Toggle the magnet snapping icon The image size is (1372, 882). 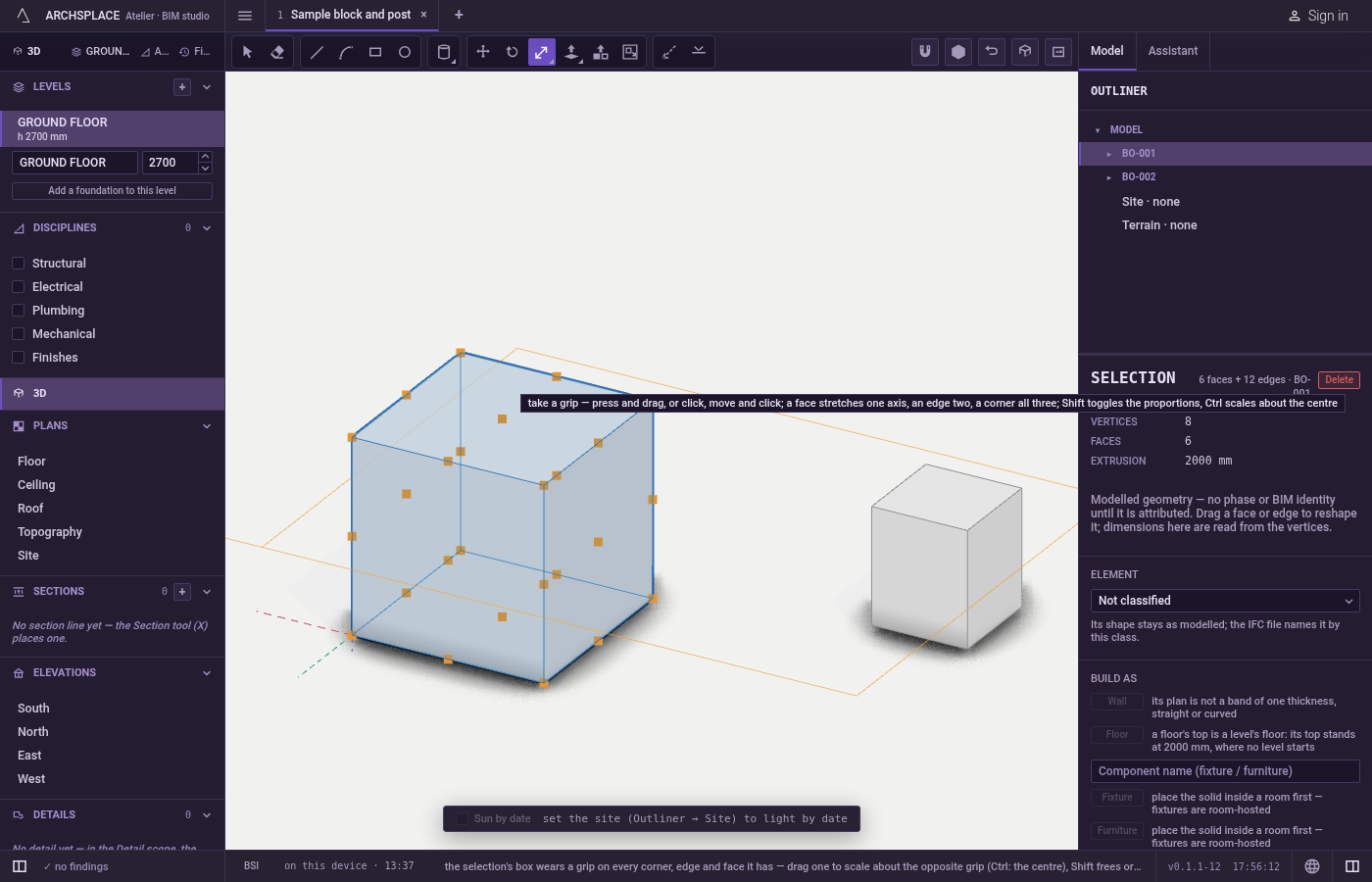point(925,52)
